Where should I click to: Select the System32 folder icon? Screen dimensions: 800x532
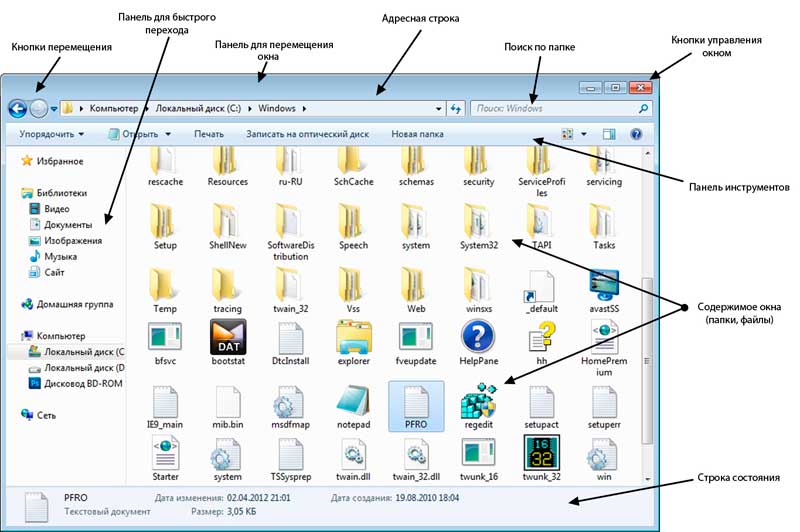[x=479, y=222]
